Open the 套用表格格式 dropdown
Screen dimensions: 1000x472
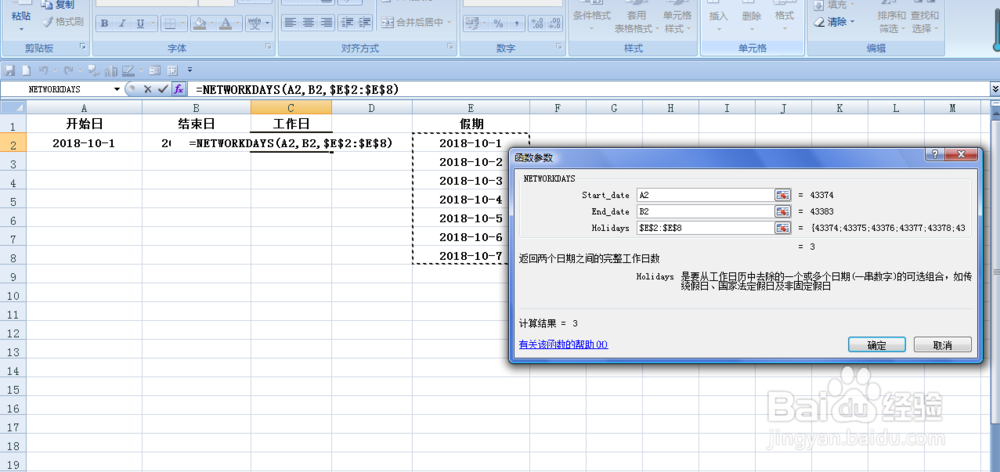coord(656,29)
